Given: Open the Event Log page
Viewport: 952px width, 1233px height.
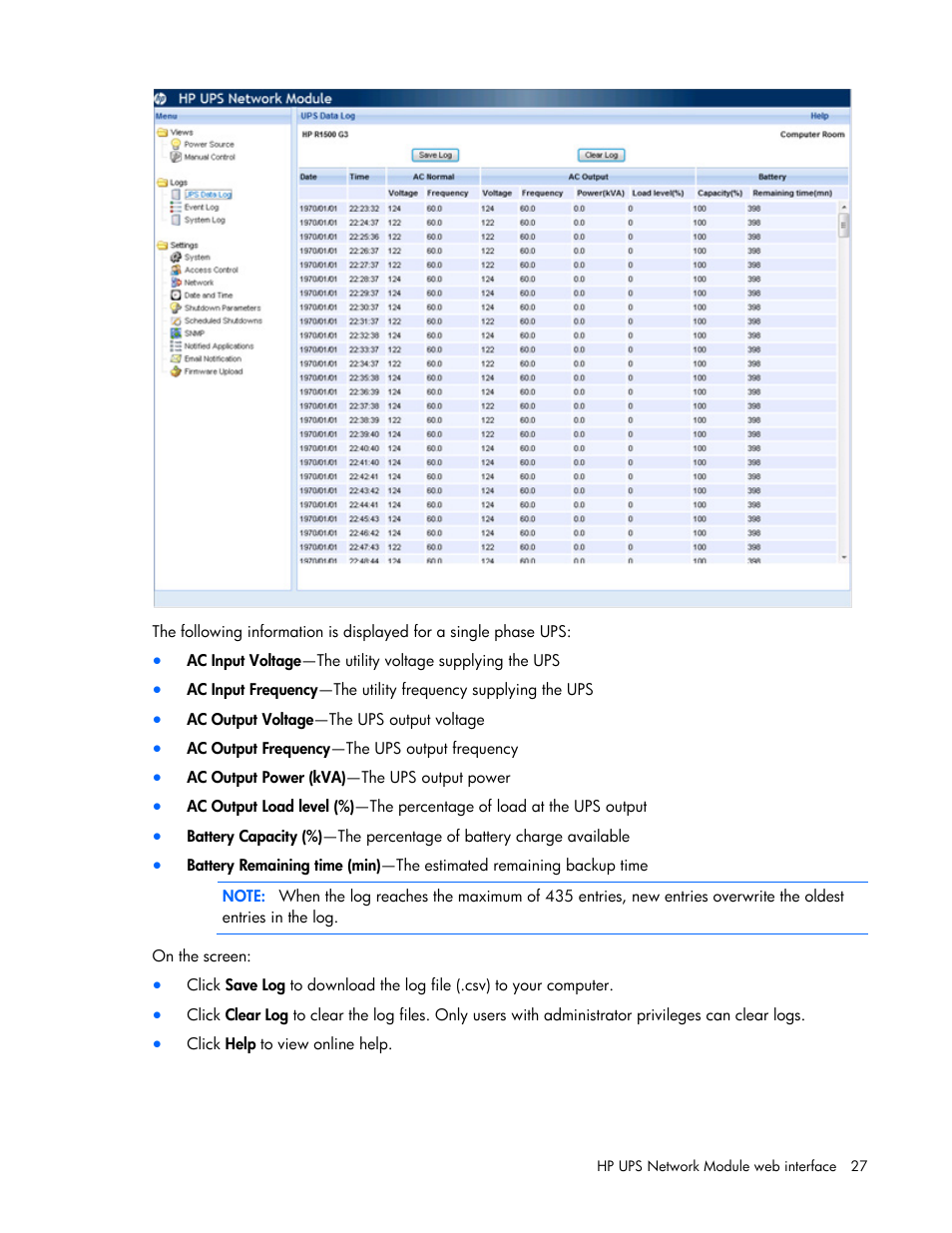Looking at the screenshot, I should (x=201, y=208).
